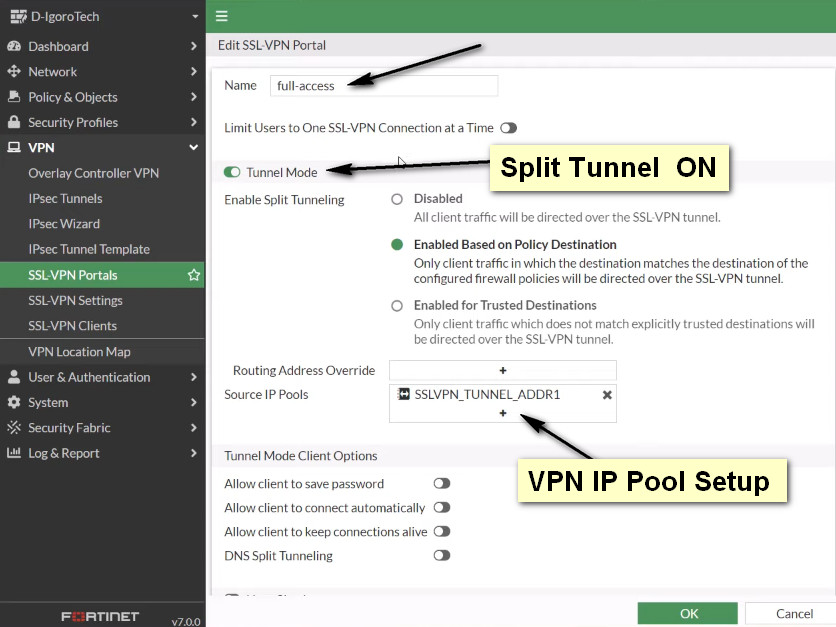
Task: Click the Security Fabric icon
Action: tap(14, 427)
